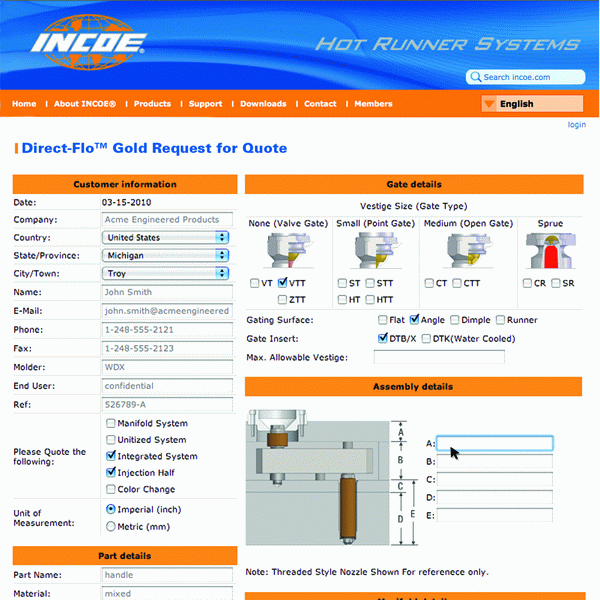Check the Runner gating surface checkbox
The width and height of the screenshot is (600, 600).
(500, 320)
